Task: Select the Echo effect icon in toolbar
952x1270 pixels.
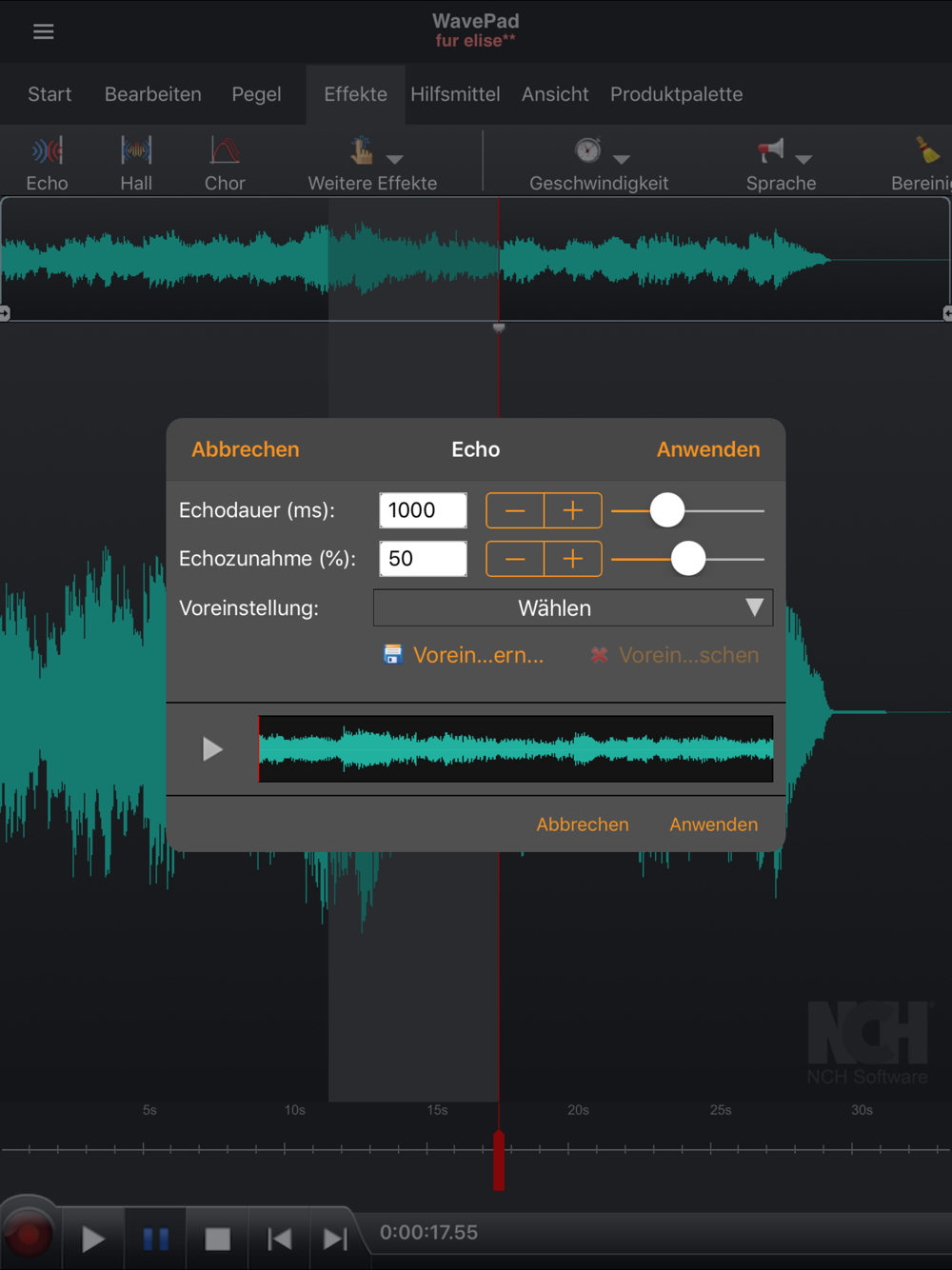Action: [x=47, y=150]
